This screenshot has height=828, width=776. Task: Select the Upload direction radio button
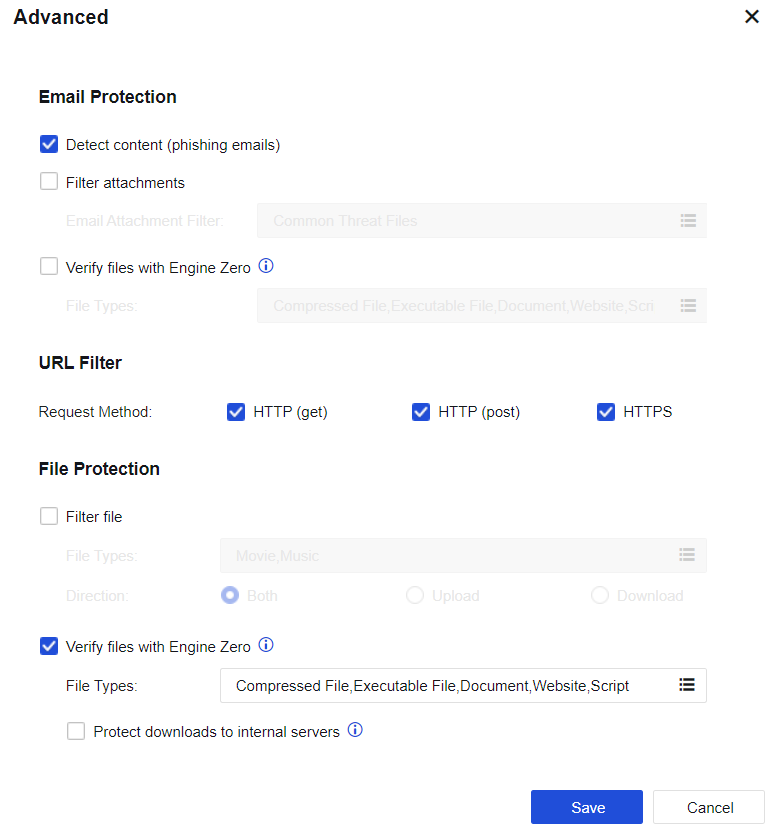tap(415, 595)
